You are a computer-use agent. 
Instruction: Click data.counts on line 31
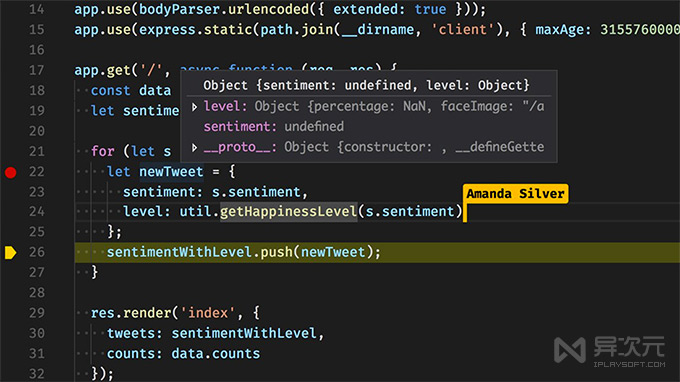point(216,353)
